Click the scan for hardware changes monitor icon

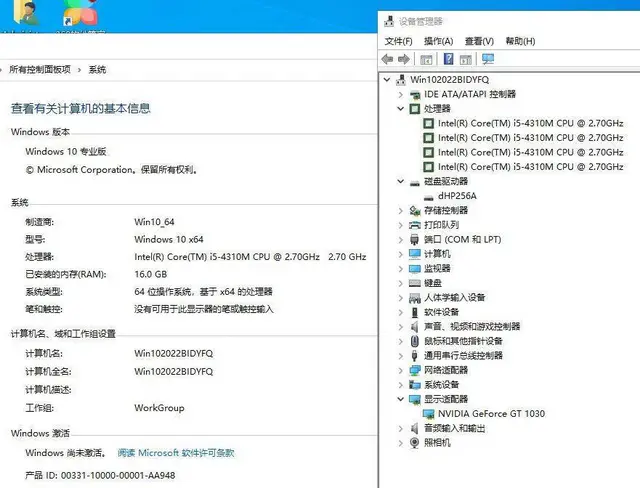pos(488,59)
